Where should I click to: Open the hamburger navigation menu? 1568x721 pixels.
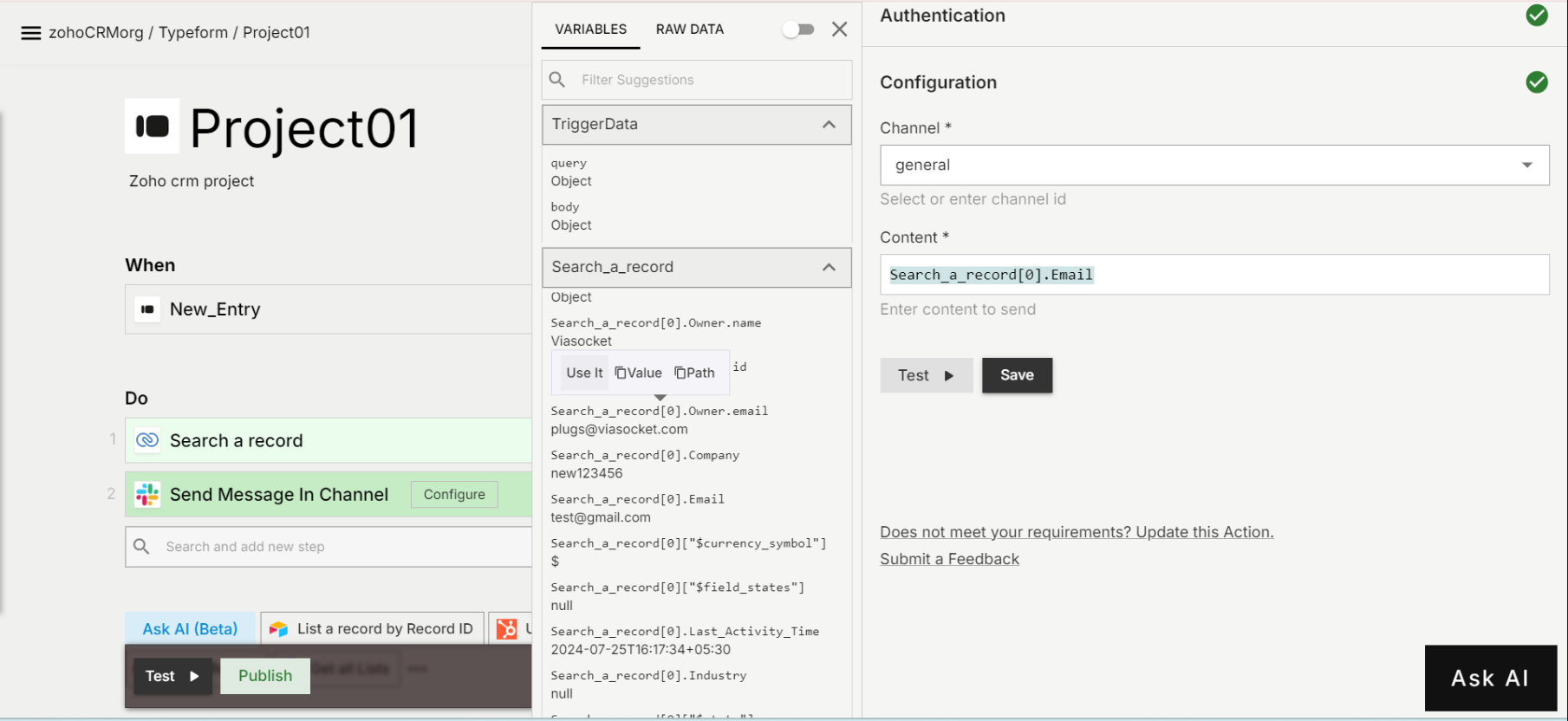pyautogui.click(x=31, y=33)
